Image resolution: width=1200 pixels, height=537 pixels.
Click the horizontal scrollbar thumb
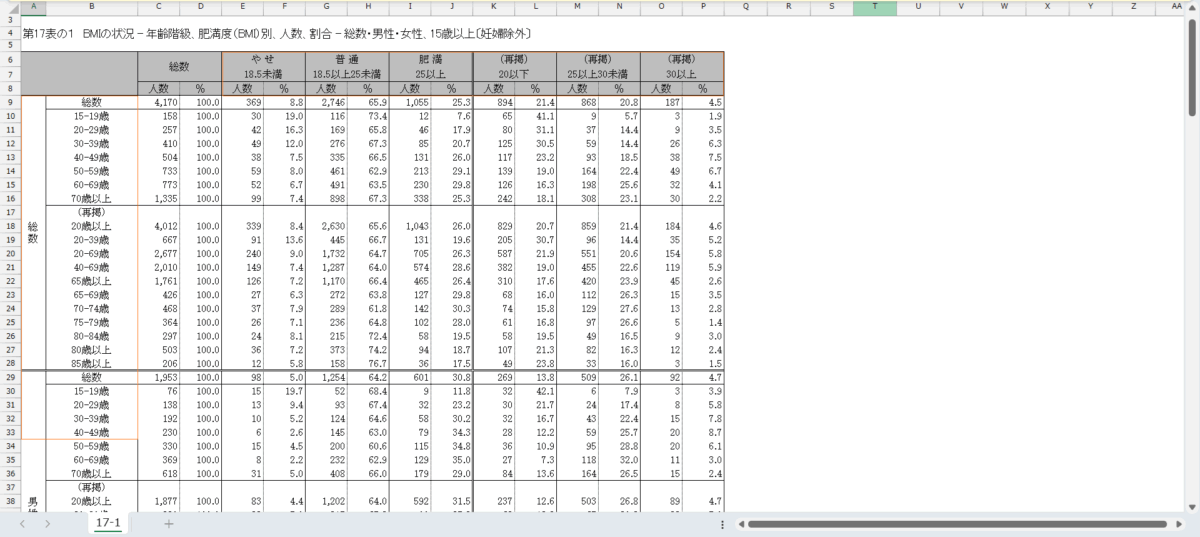click(x=960, y=524)
